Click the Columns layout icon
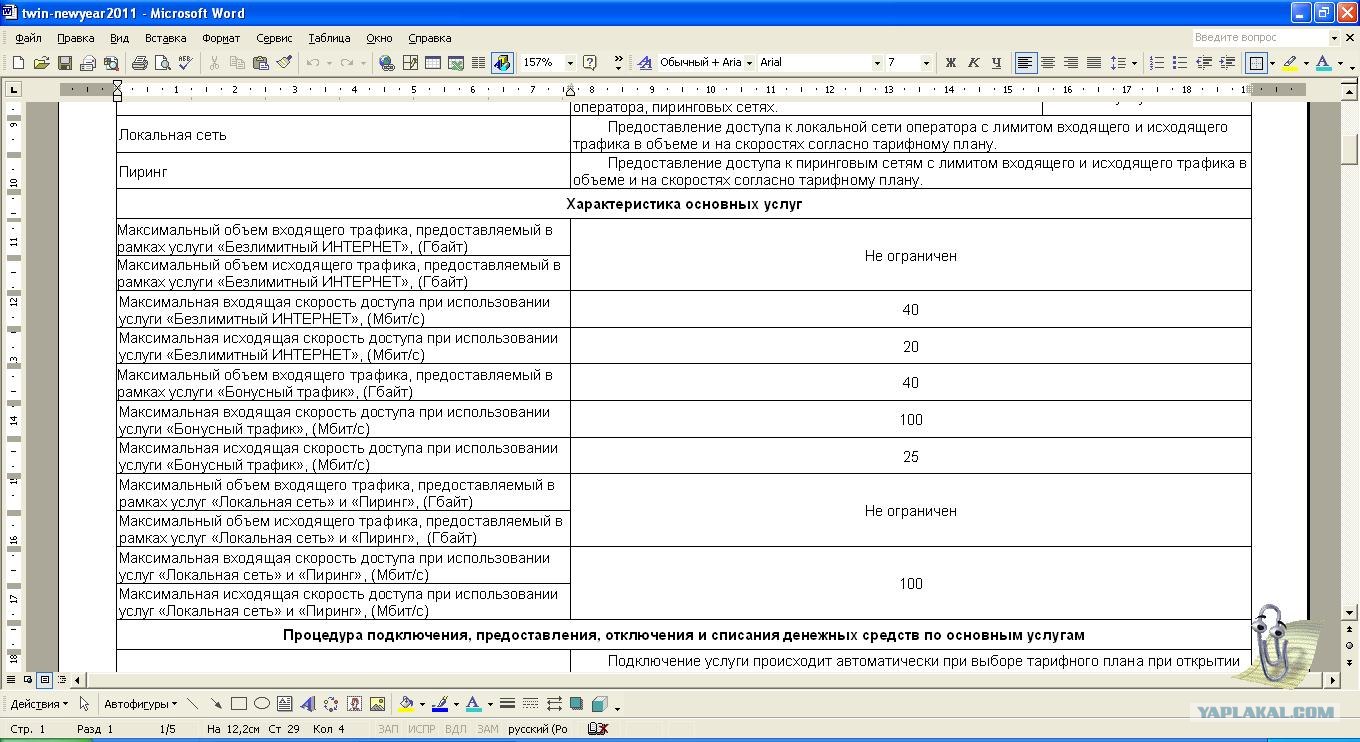This screenshot has height=742, width=1360. point(478,63)
